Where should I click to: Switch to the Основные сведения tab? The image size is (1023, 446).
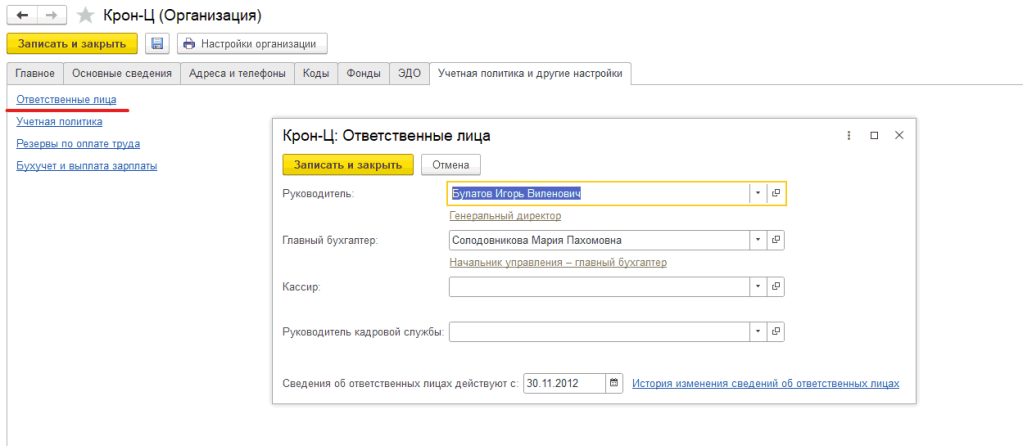122,73
